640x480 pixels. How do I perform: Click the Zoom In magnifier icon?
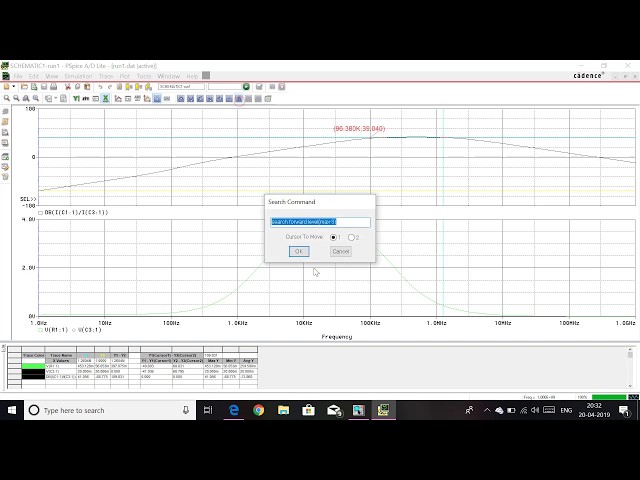[x=7, y=98]
